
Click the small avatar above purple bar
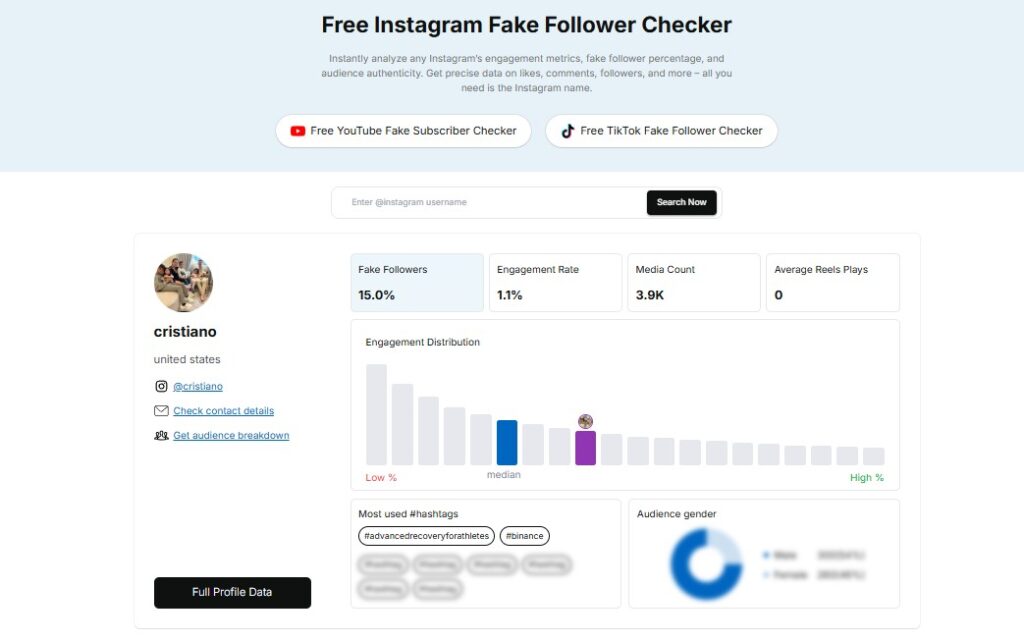click(586, 421)
